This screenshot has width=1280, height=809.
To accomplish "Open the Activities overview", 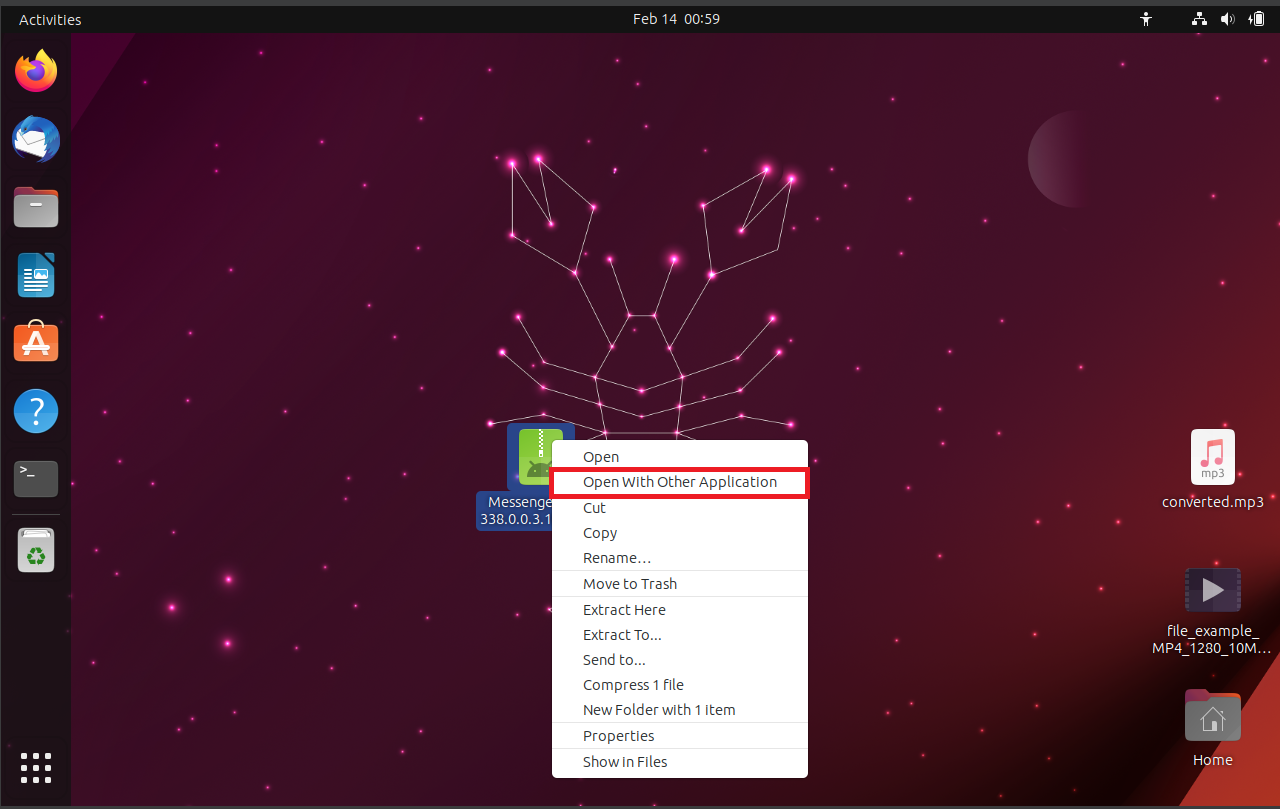I will pos(49,18).
